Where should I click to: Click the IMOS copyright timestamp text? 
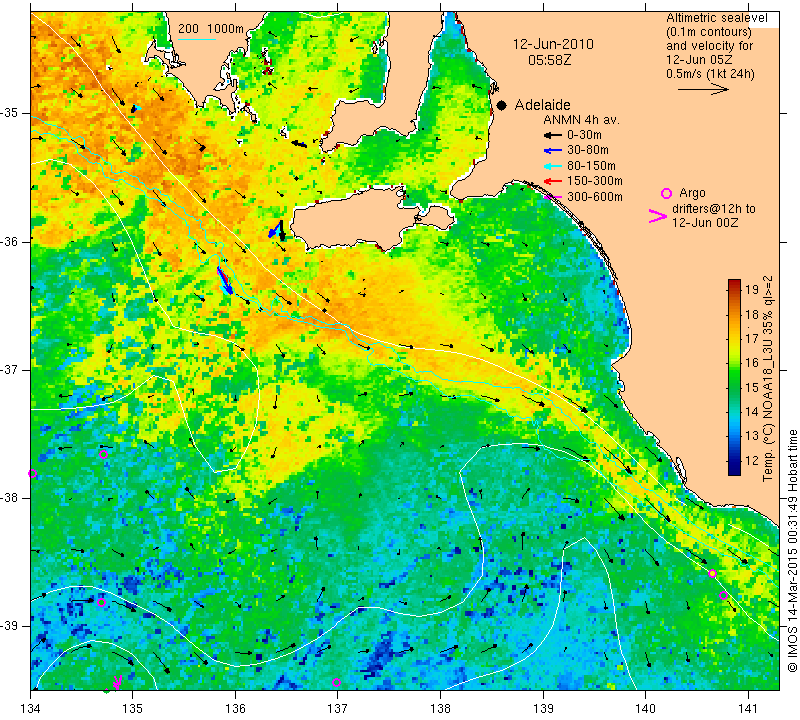(792, 551)
